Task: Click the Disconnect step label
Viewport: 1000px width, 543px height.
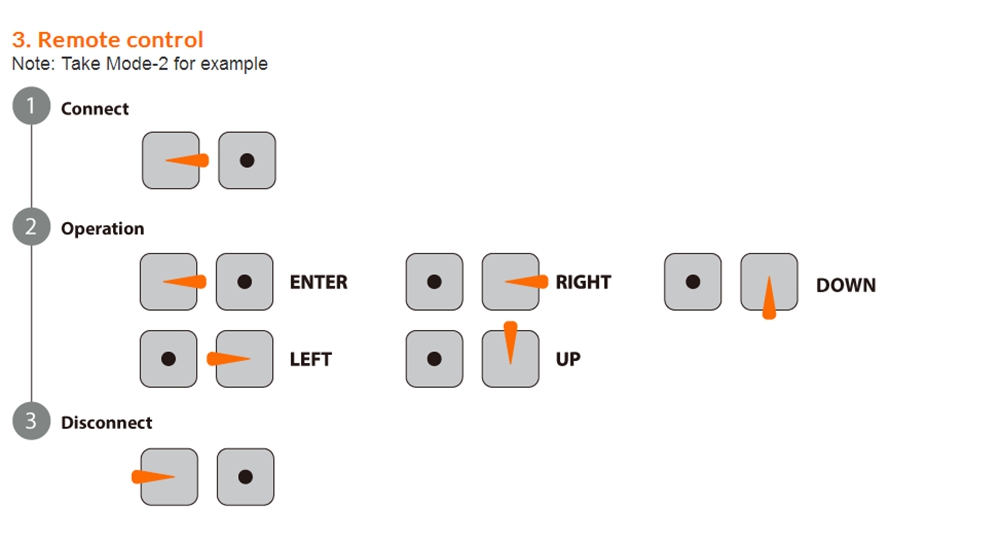Action: coord(107,423)
